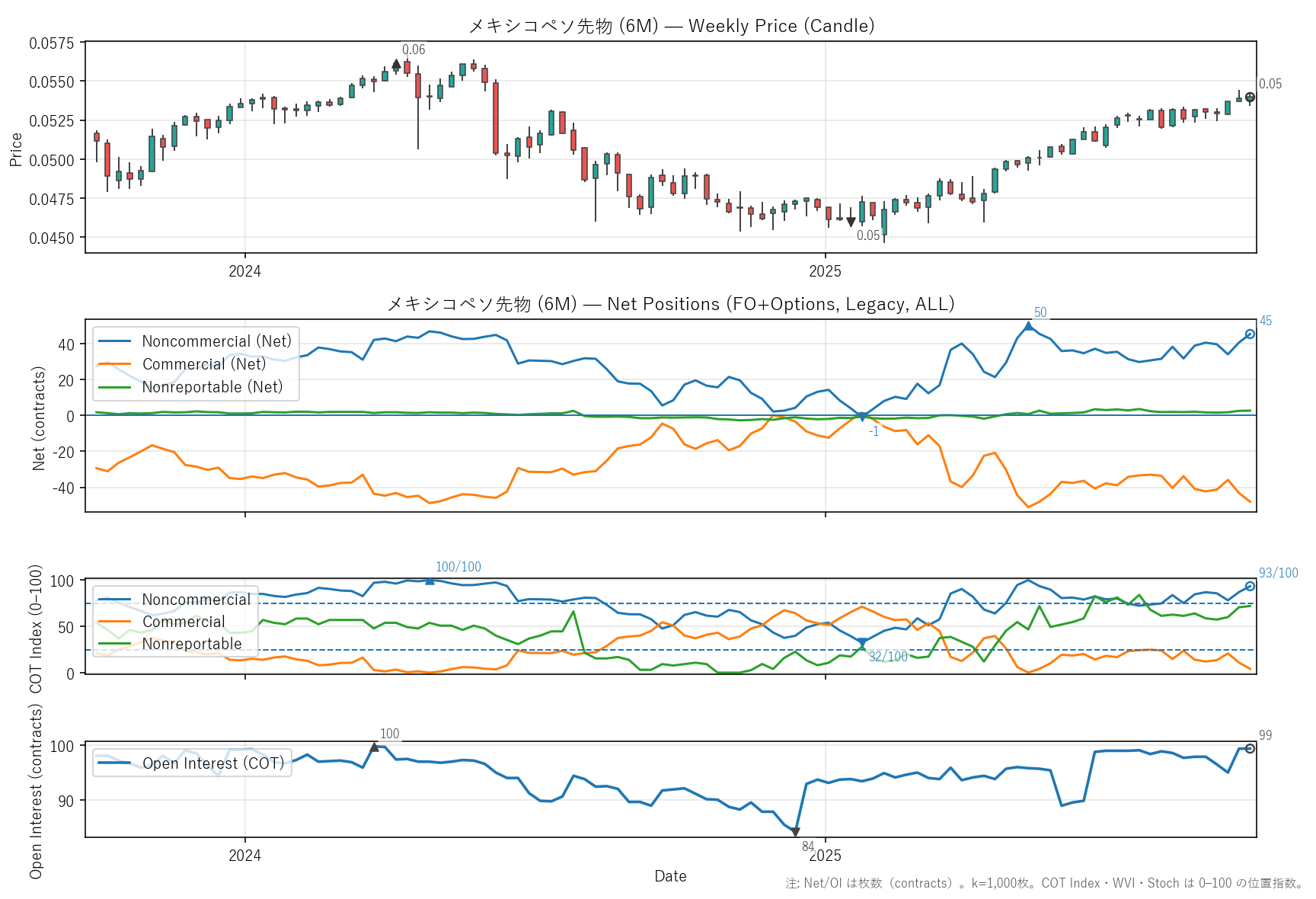Screen dimensions: 1316x899
Task: Click the price high triangle marker labeled 0.06
Action: point(396,65)
